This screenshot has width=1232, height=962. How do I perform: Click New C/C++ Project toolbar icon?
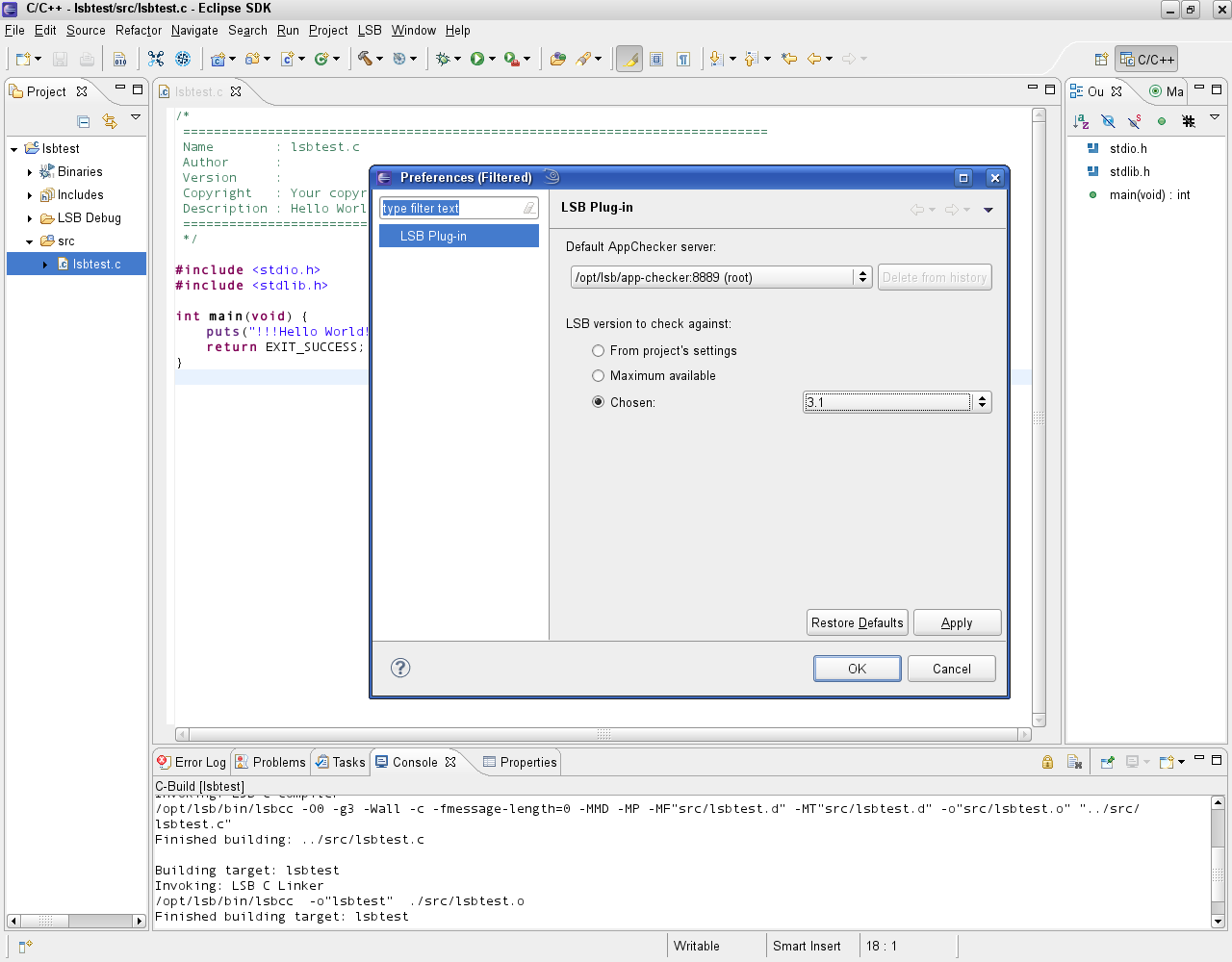coord(218,59)
